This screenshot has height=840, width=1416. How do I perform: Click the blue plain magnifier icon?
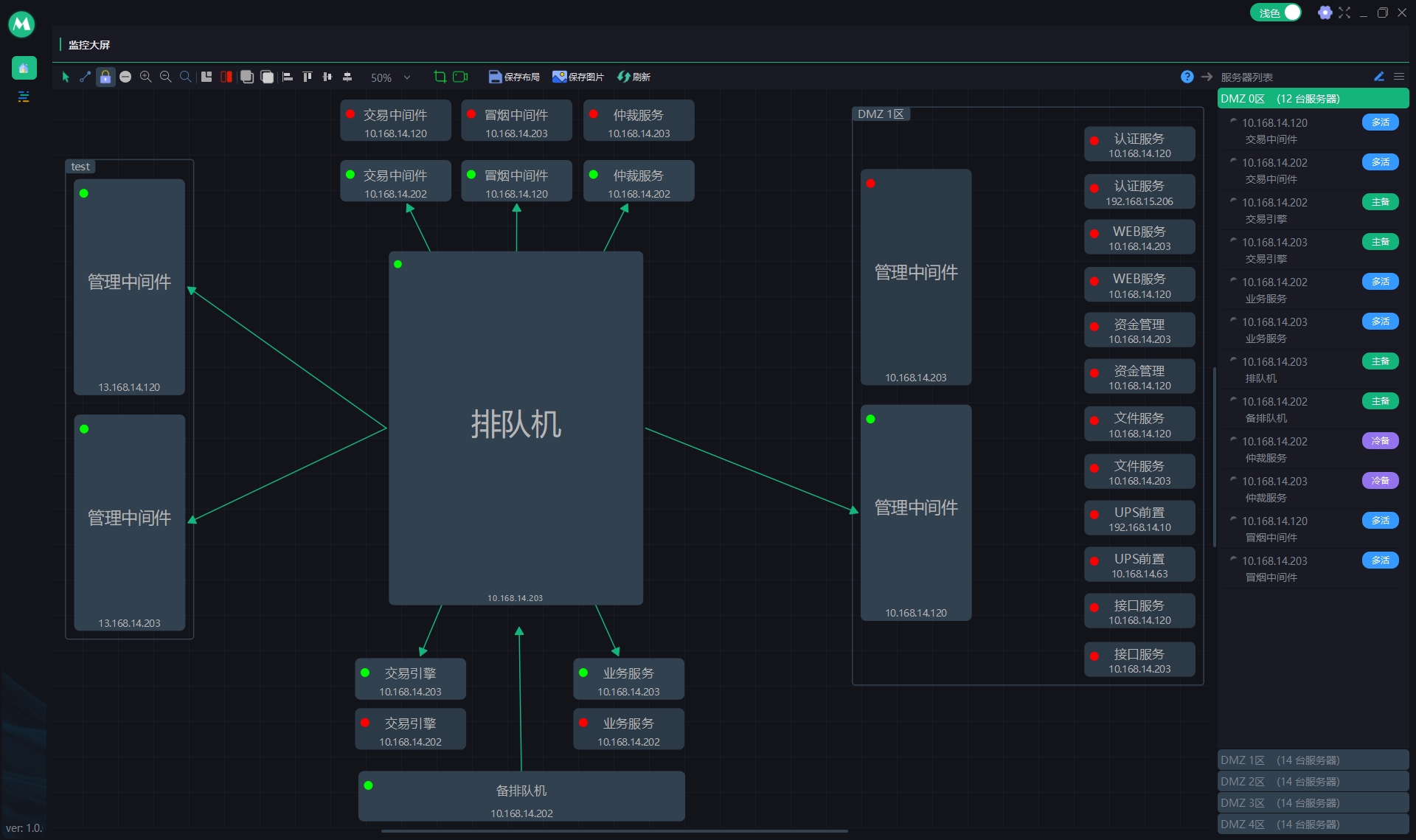(186, 77)
